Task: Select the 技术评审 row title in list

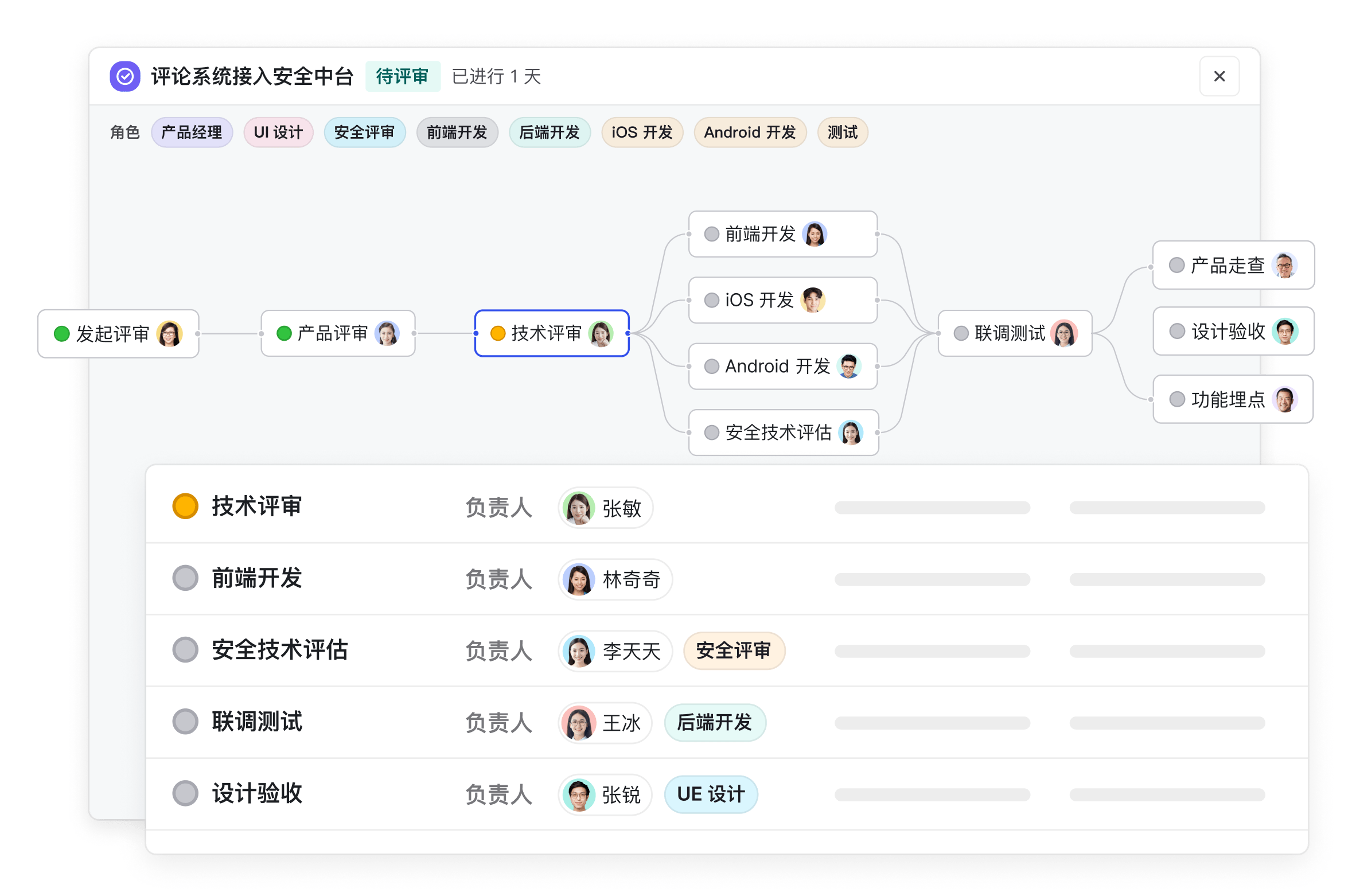Action: [256, 506]
